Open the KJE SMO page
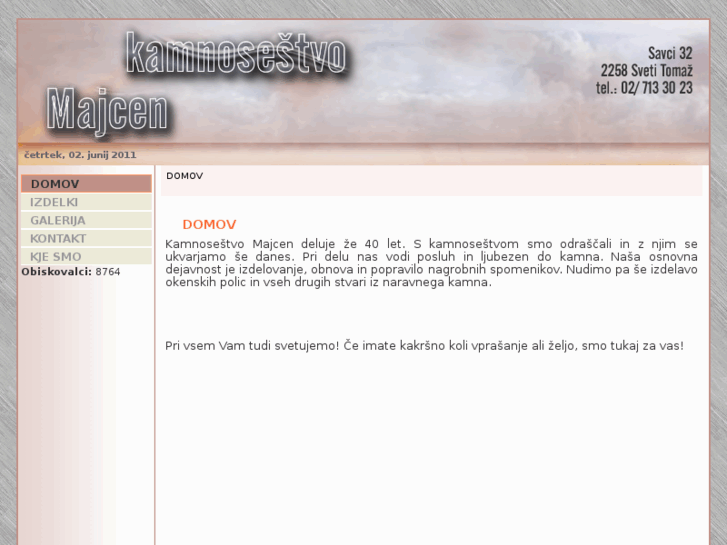Image resolution: width=727 pixels, height=545 pixels. coord(86,256)
